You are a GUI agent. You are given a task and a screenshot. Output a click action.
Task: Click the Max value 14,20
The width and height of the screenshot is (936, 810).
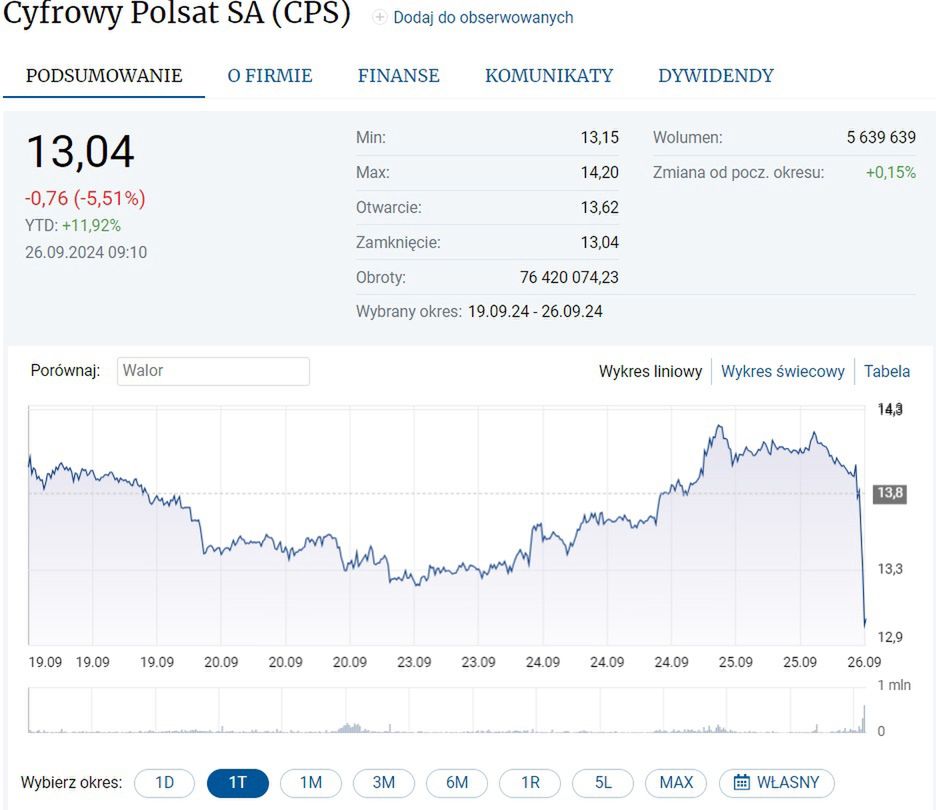tap(600, 173)
